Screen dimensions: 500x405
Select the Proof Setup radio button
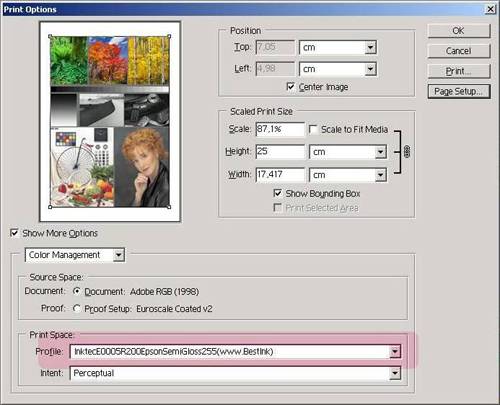point(77,309)
